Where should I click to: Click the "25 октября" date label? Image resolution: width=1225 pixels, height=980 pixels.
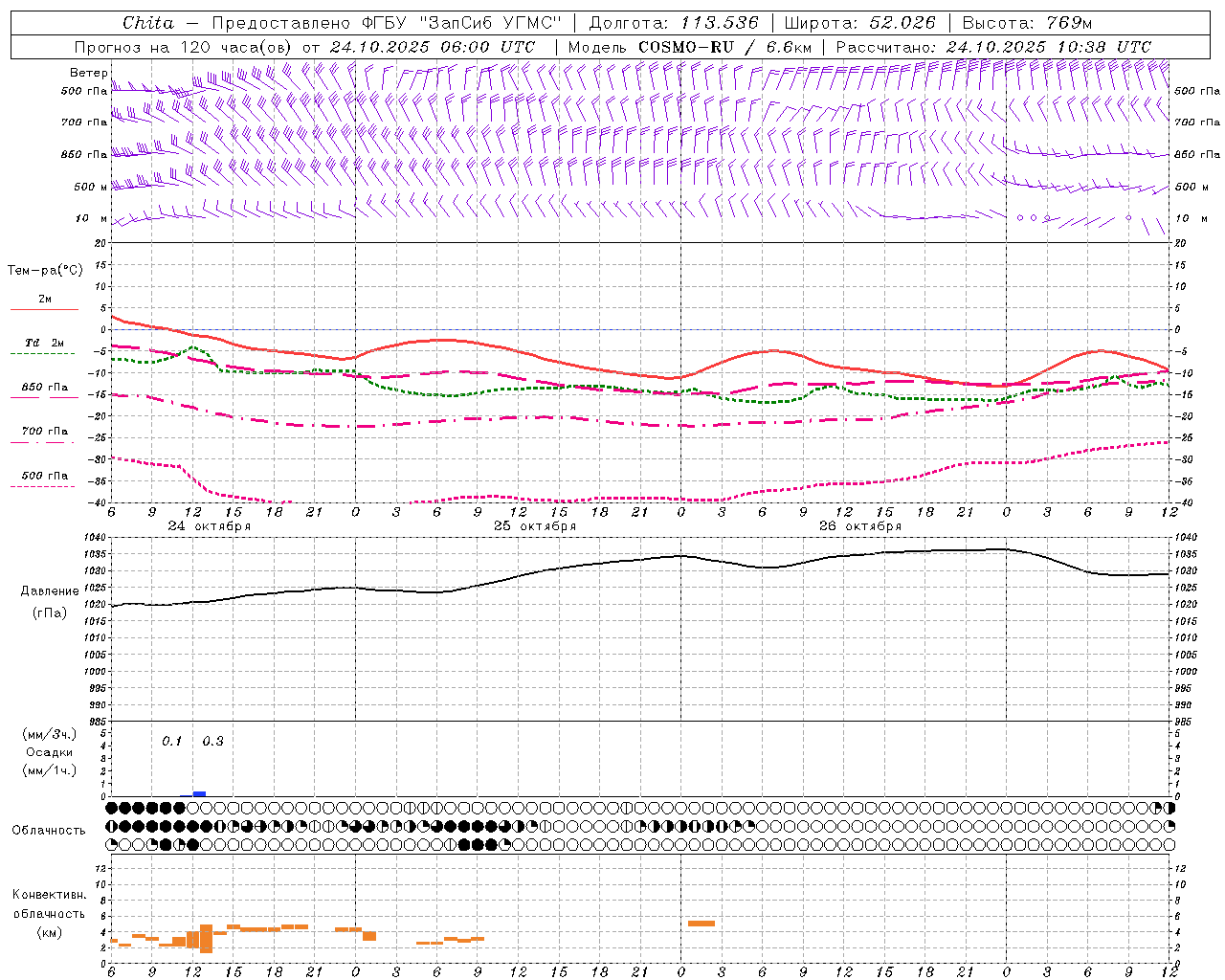pos(535,526)
